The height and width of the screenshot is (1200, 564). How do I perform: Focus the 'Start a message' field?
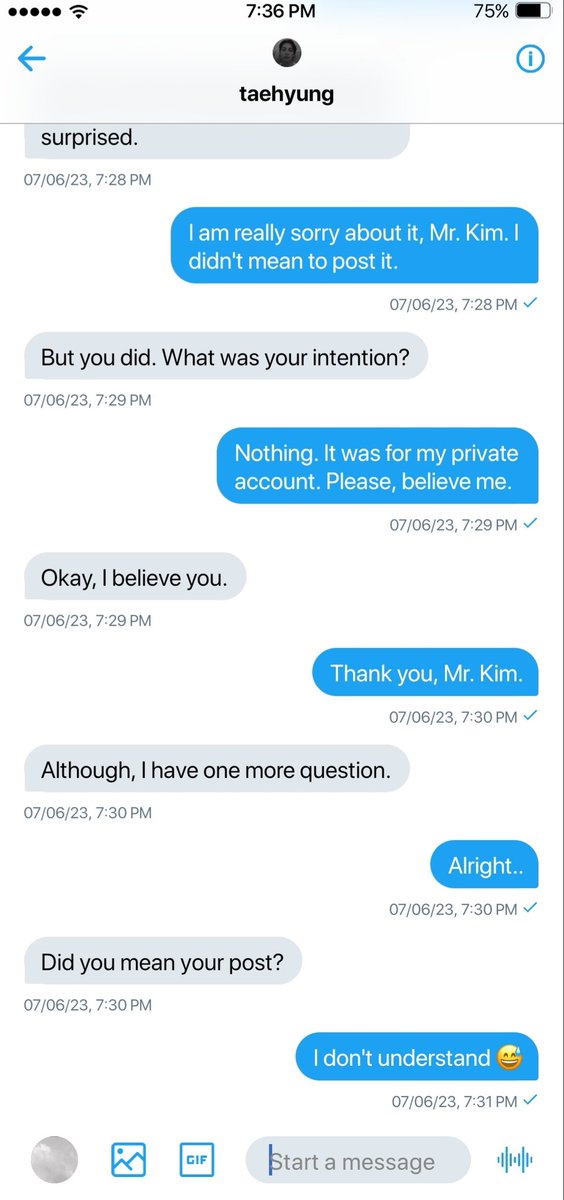358,1160
